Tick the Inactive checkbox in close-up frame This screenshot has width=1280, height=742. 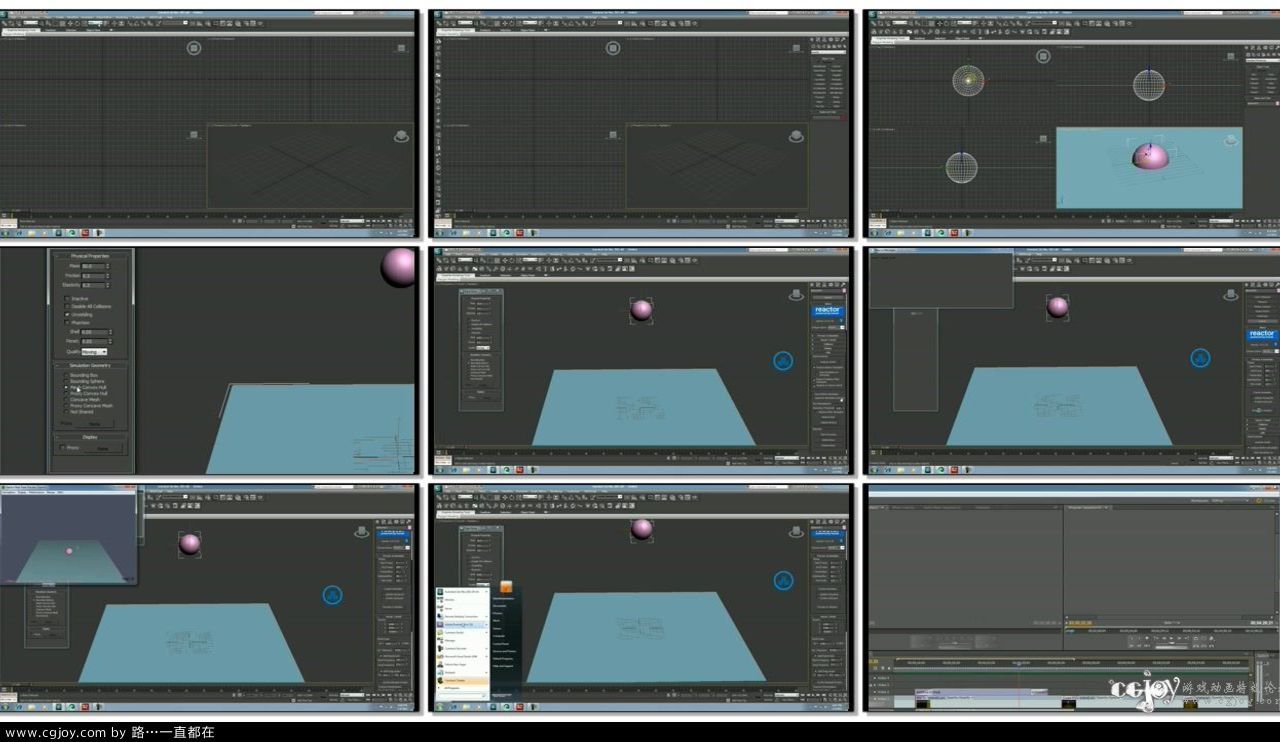tap(67, 299)
